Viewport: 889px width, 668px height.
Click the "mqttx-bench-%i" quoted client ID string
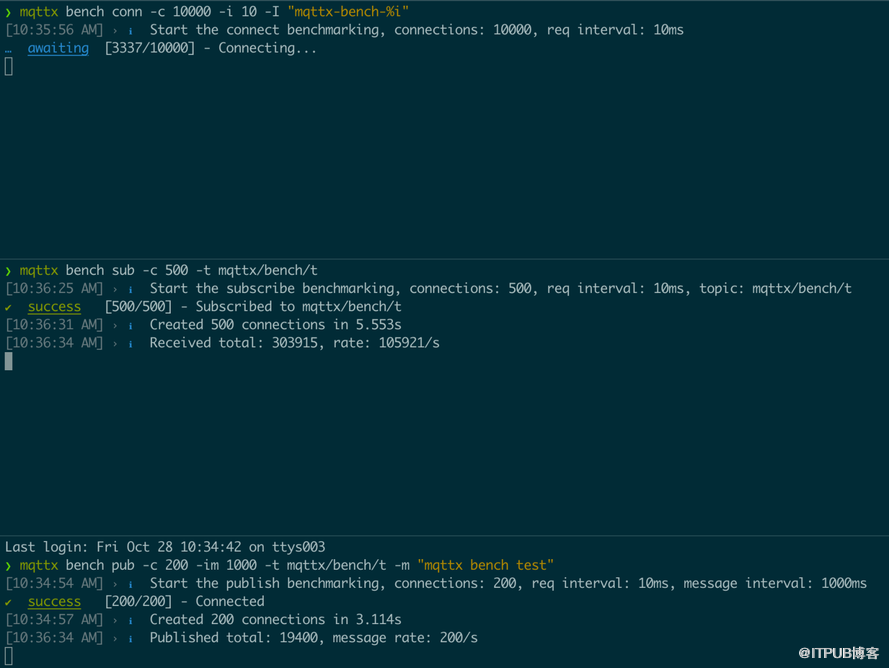348,12
